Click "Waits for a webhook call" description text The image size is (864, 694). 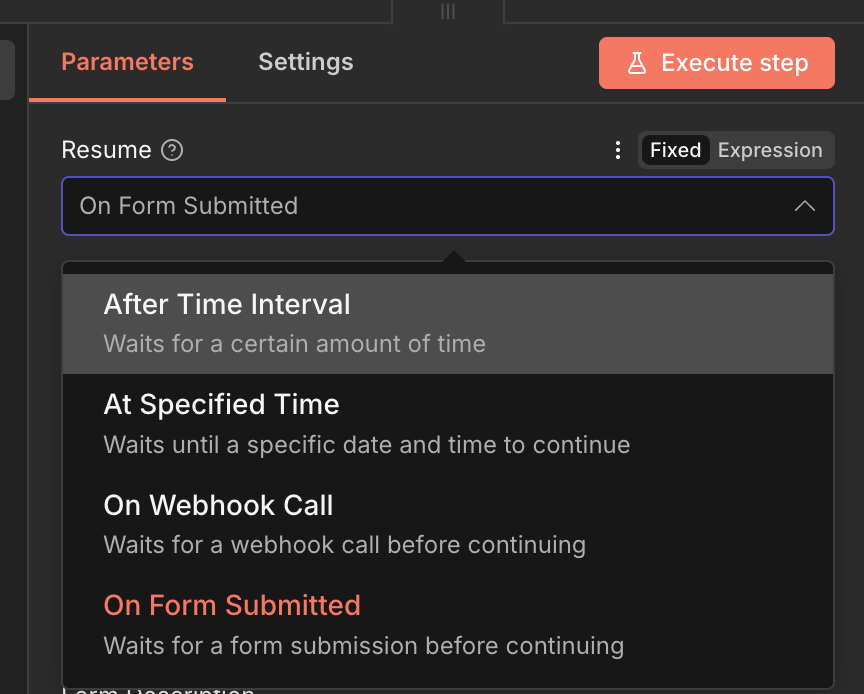(344, 545)
